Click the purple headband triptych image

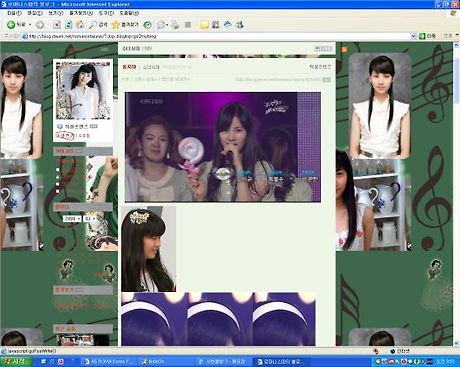(218, 319)
